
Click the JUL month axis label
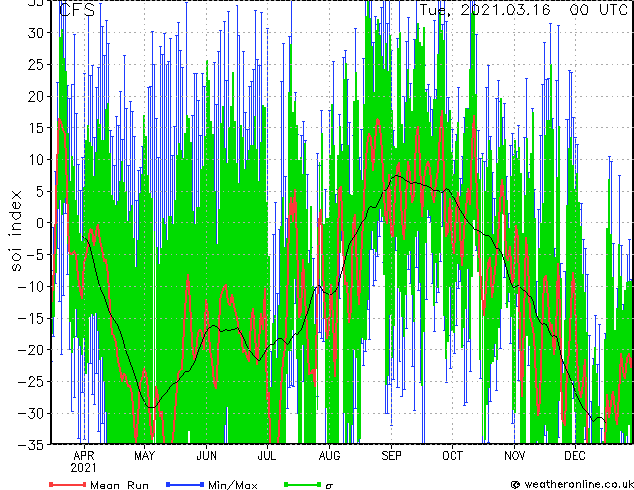point(267,456)
